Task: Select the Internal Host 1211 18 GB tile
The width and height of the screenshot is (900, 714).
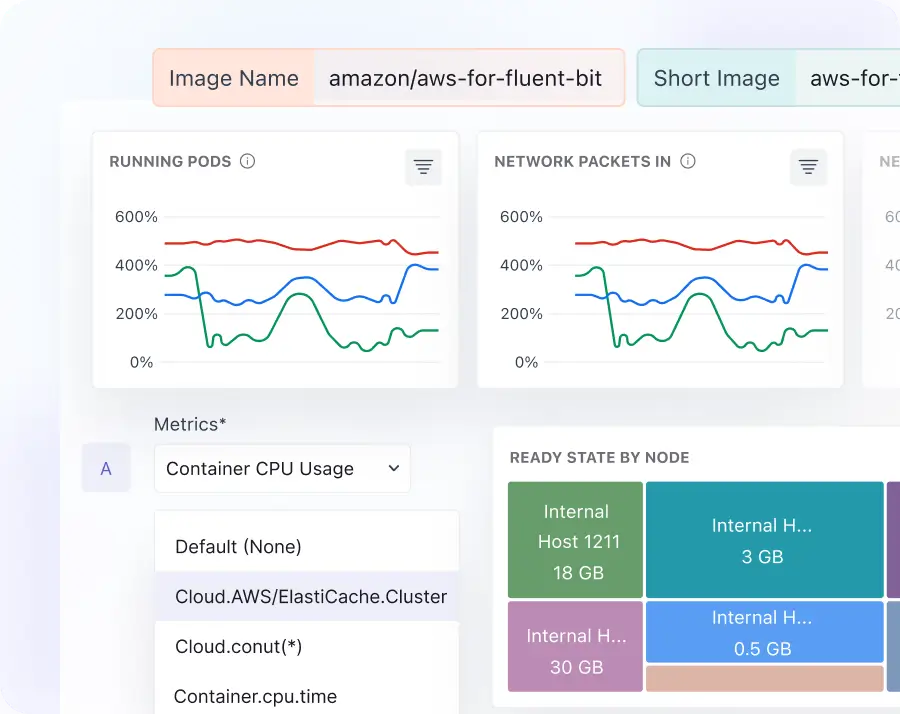Action: (x=575, y=540)
